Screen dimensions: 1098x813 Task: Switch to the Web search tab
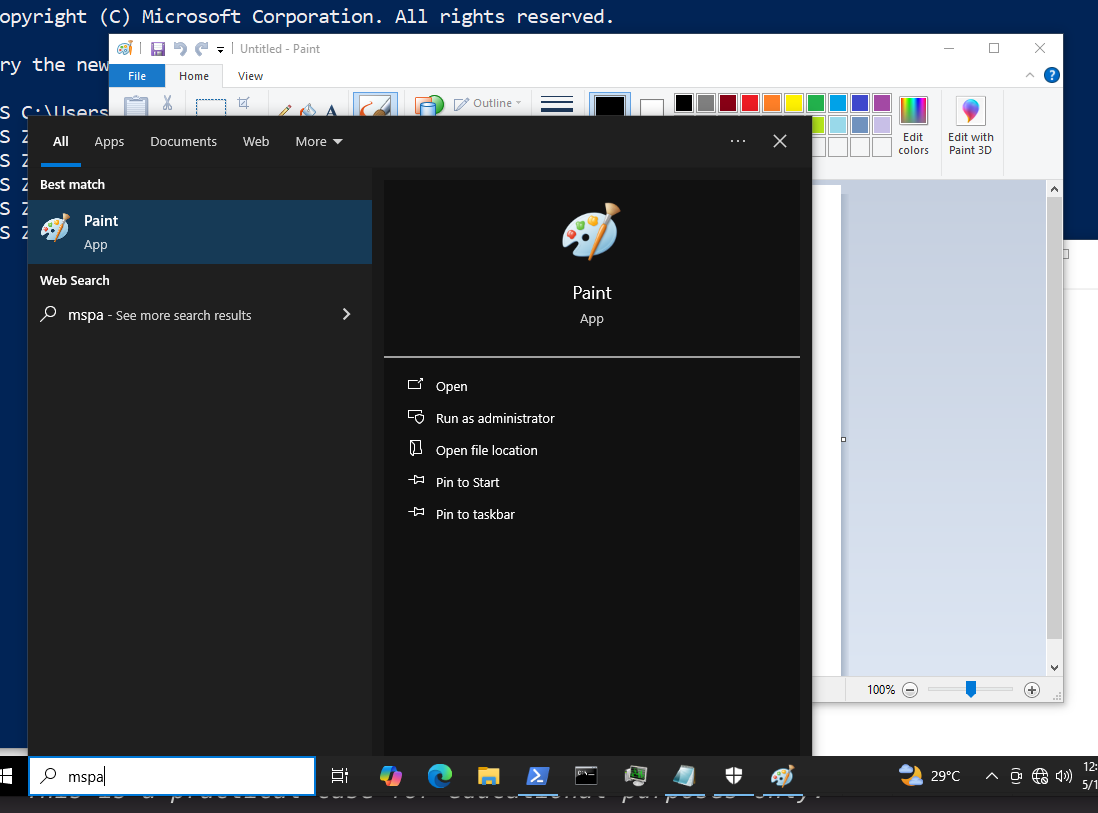point(256,141)
